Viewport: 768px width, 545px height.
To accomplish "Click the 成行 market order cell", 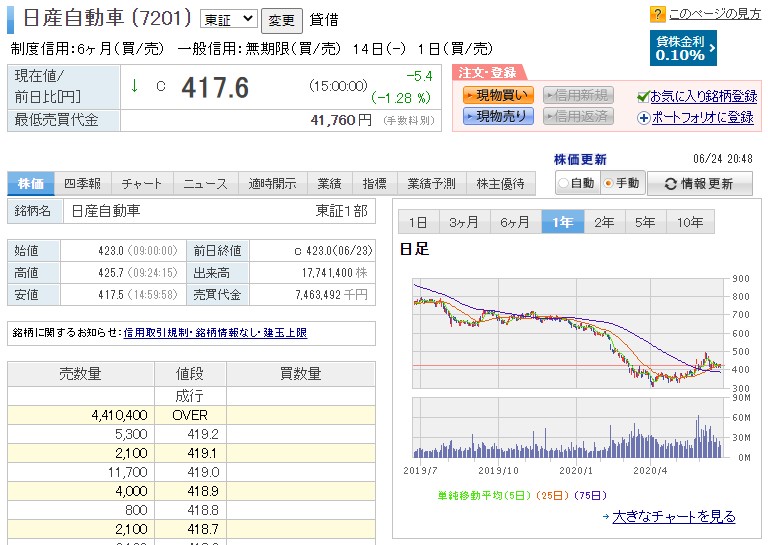I will pos(190,396).
